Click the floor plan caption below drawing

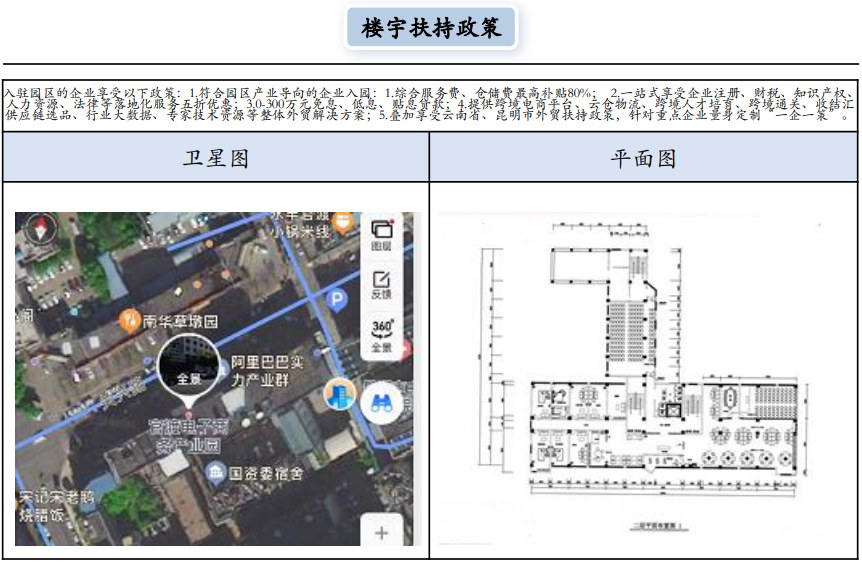pos(659,526)
